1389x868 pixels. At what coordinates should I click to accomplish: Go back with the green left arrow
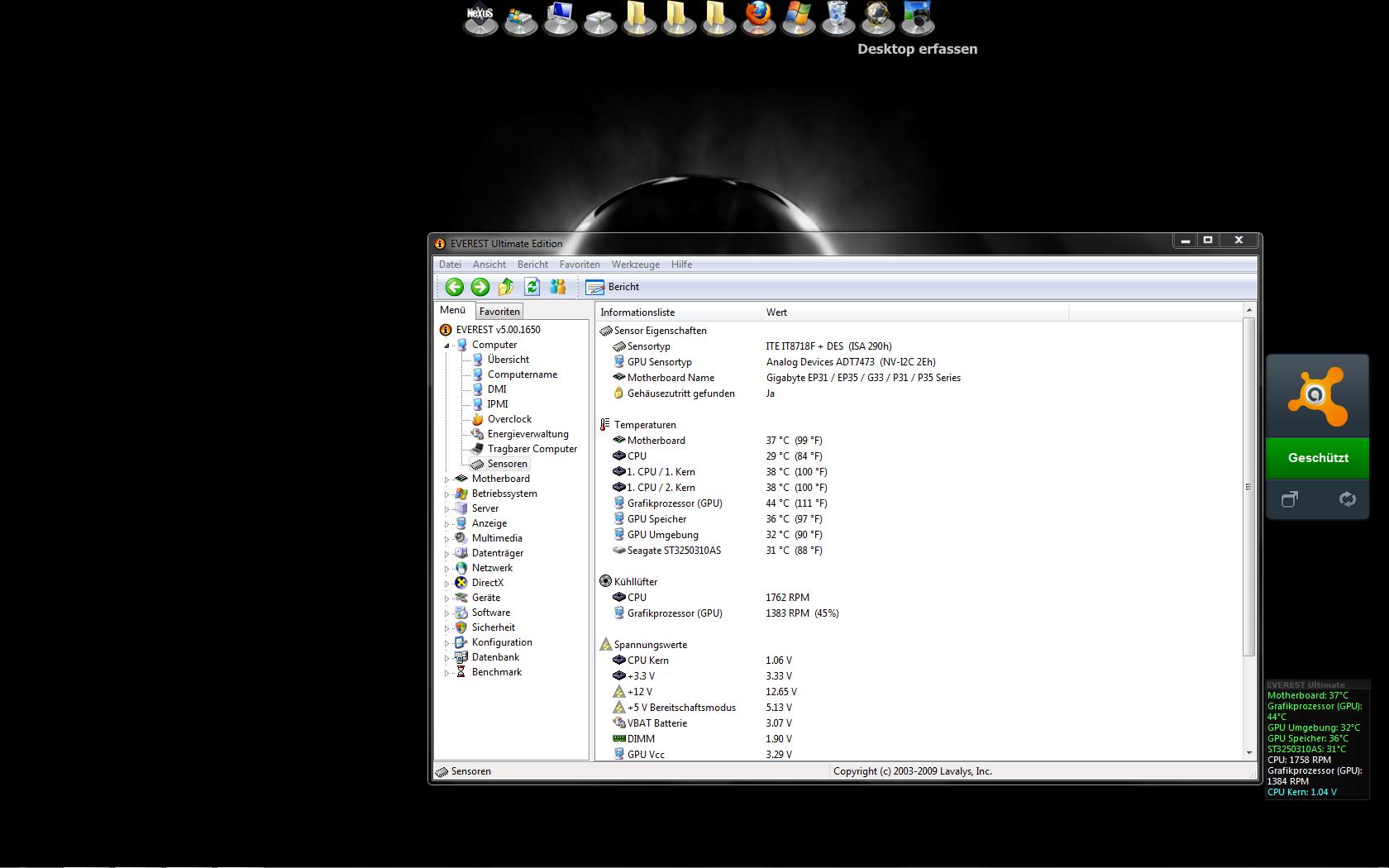pyautogui.click(x=454, y=287)
